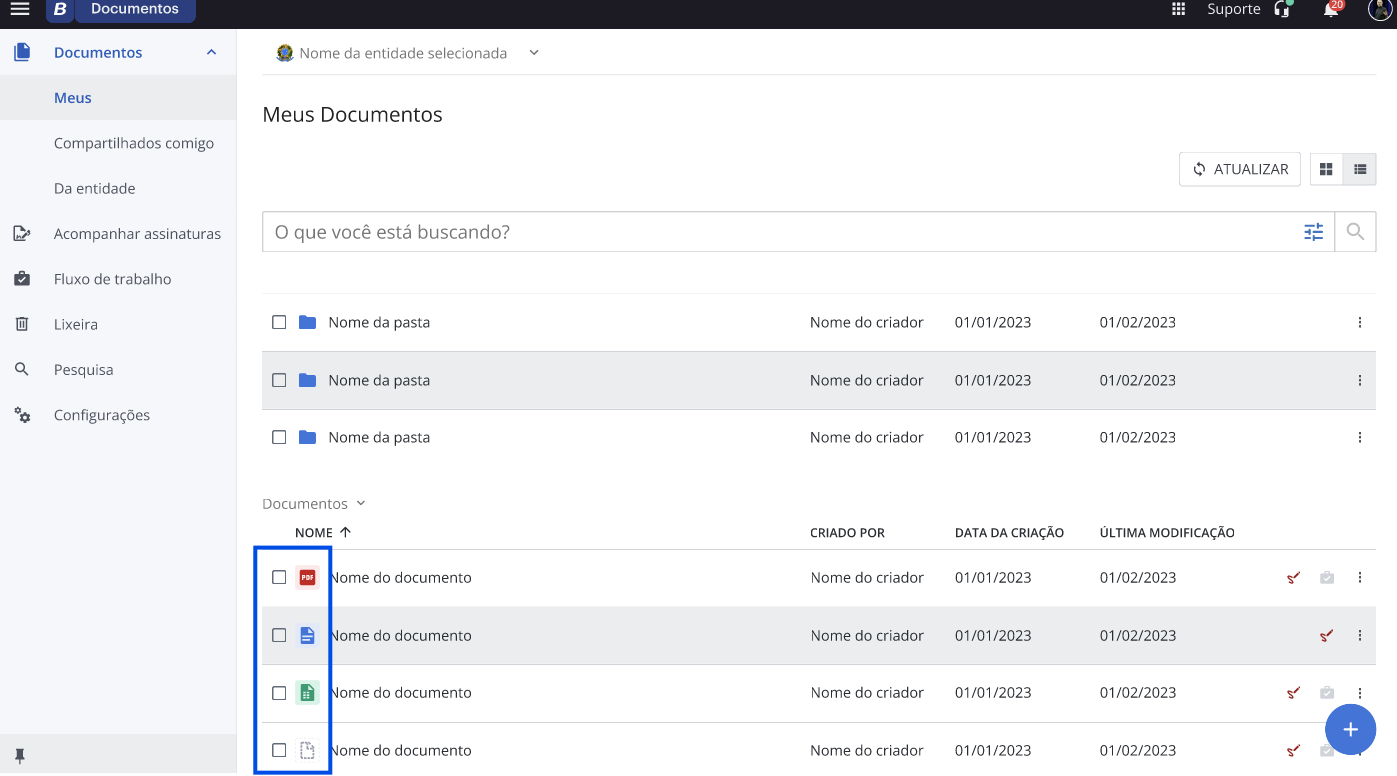Switch to grid view layout
The height and width of the screenshot is (776, 1397).
[1327, 170]
